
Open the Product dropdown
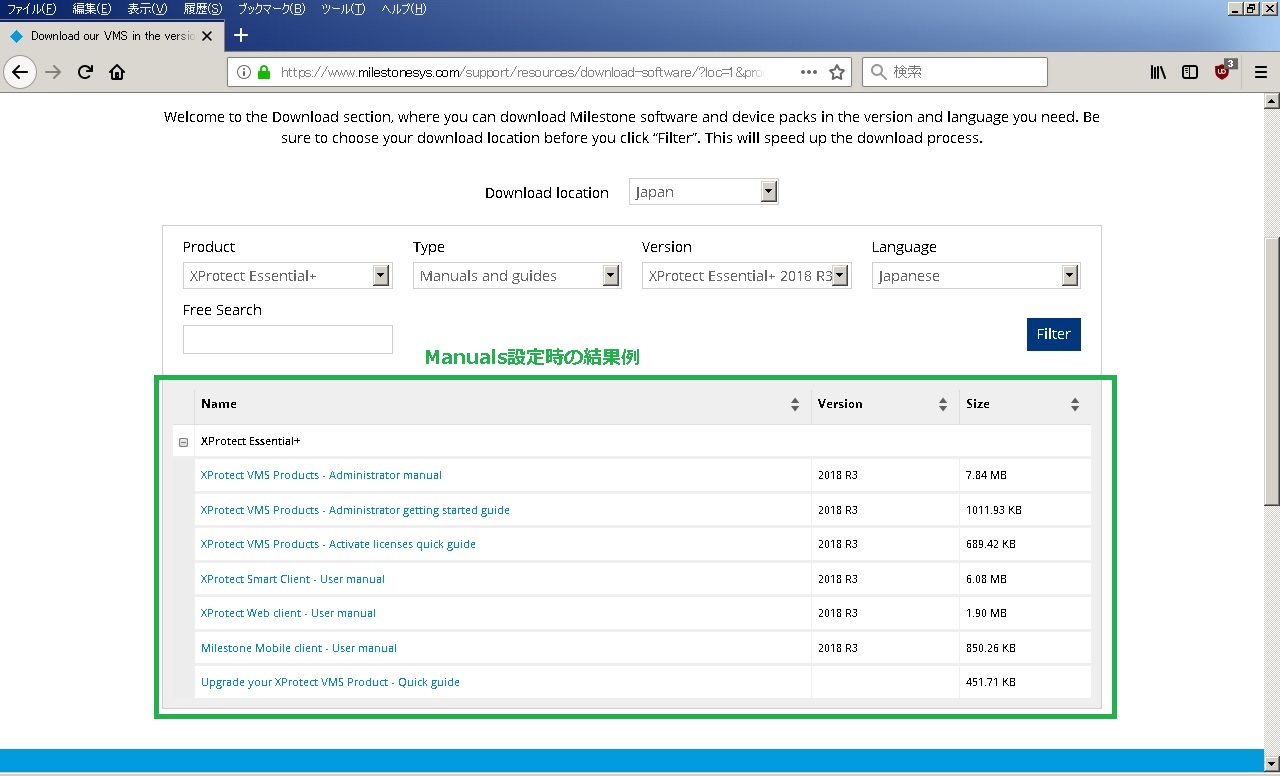(287, 276)
